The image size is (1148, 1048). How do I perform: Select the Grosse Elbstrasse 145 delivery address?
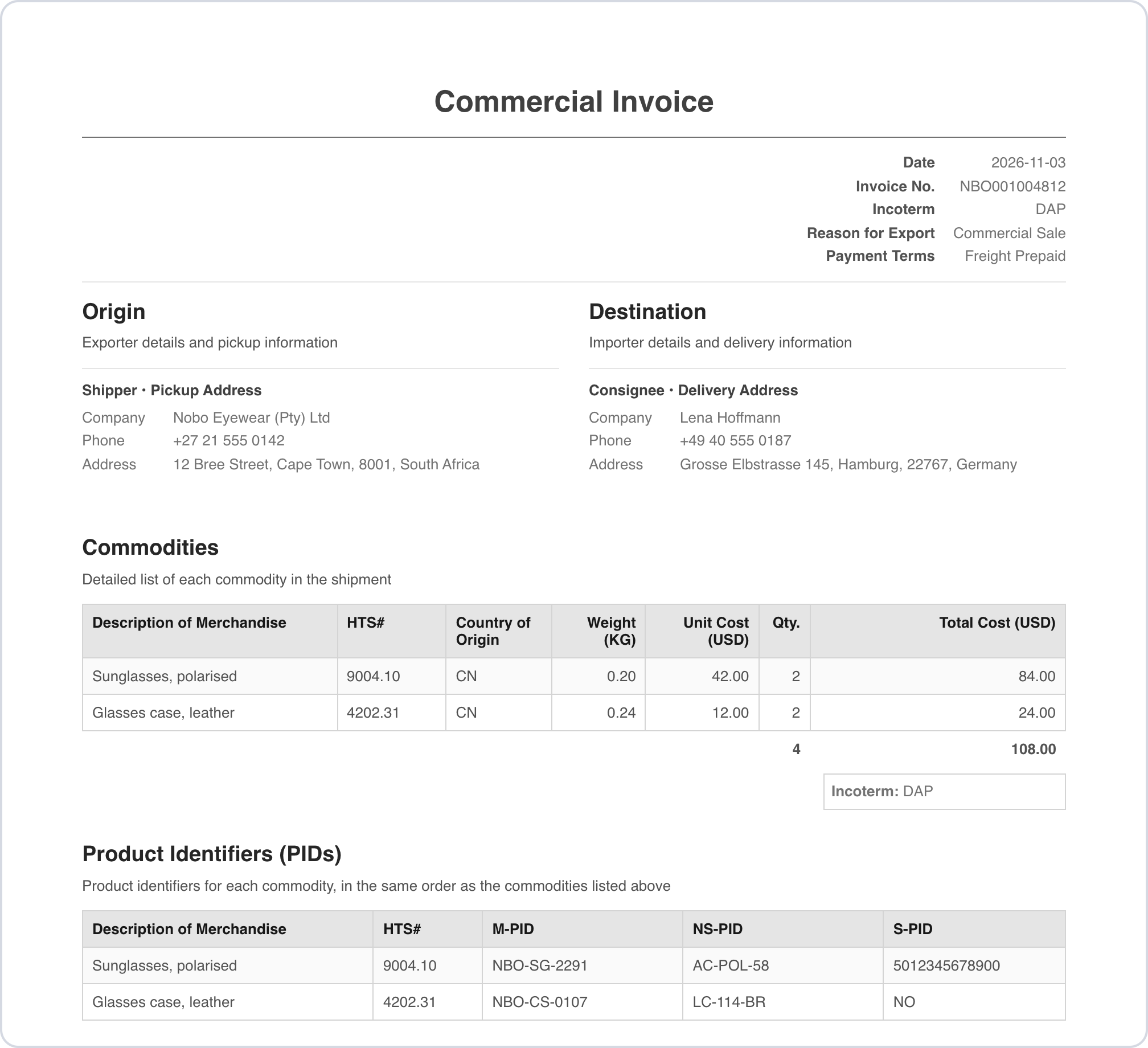click(x=848, y=464)
